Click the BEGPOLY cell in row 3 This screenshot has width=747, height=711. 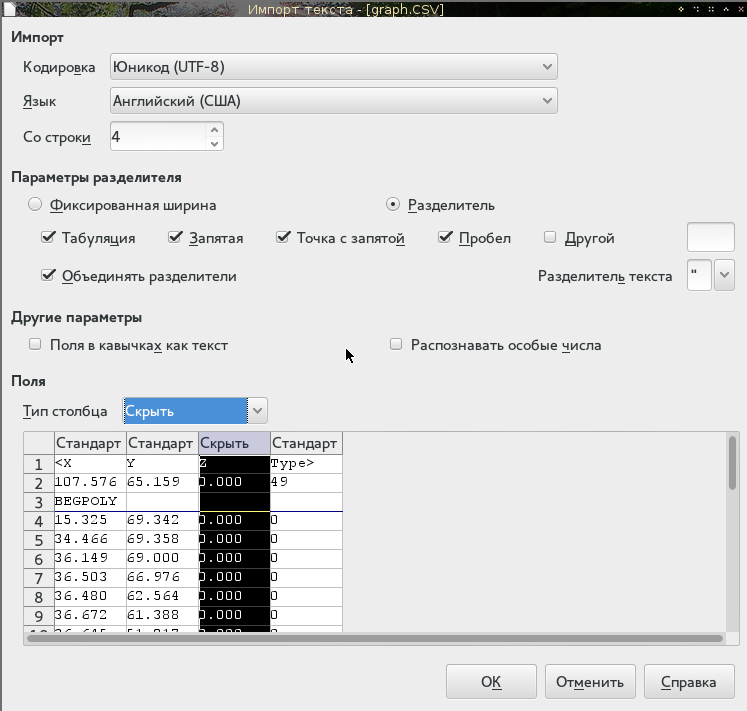click(x=90, y=501)
